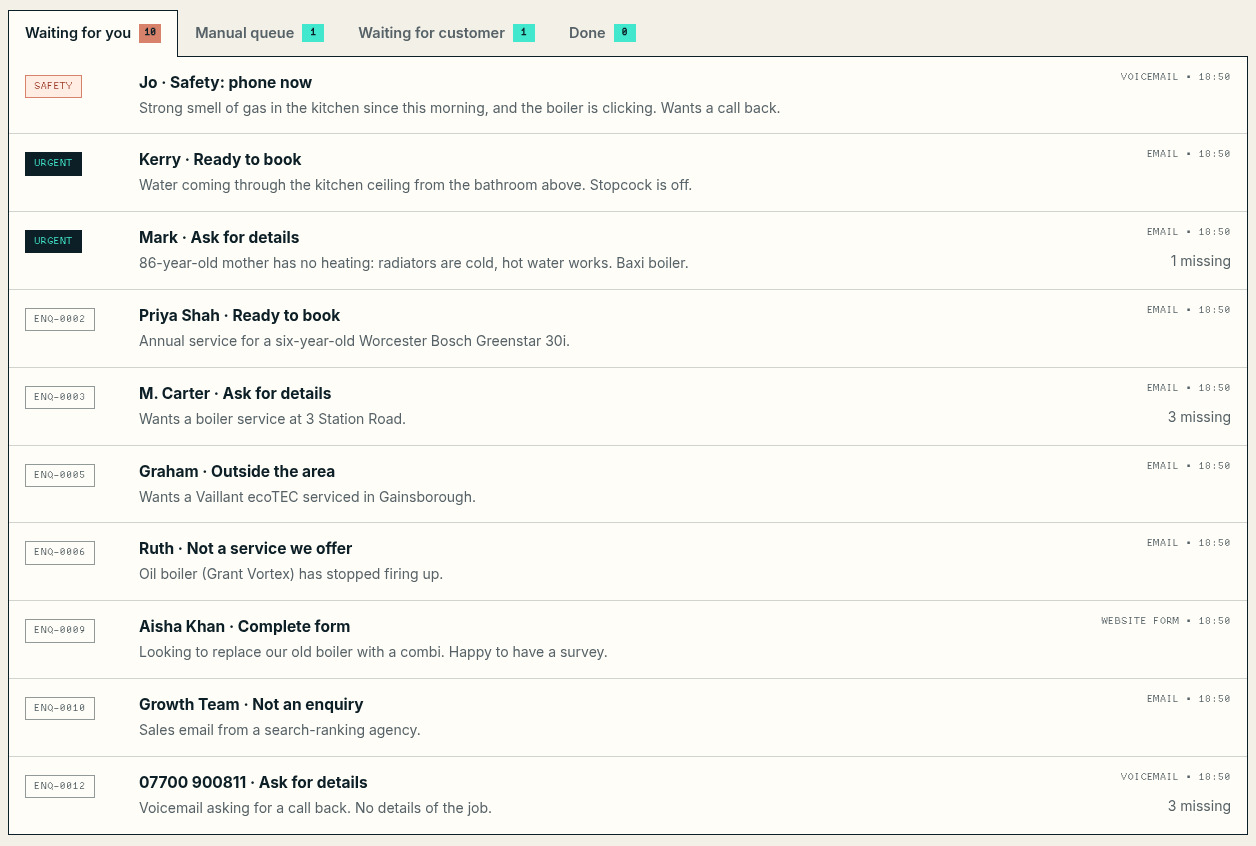Click the URGENT badge on Kerry's row
The image size is (1256, 846).
[53, 163]
